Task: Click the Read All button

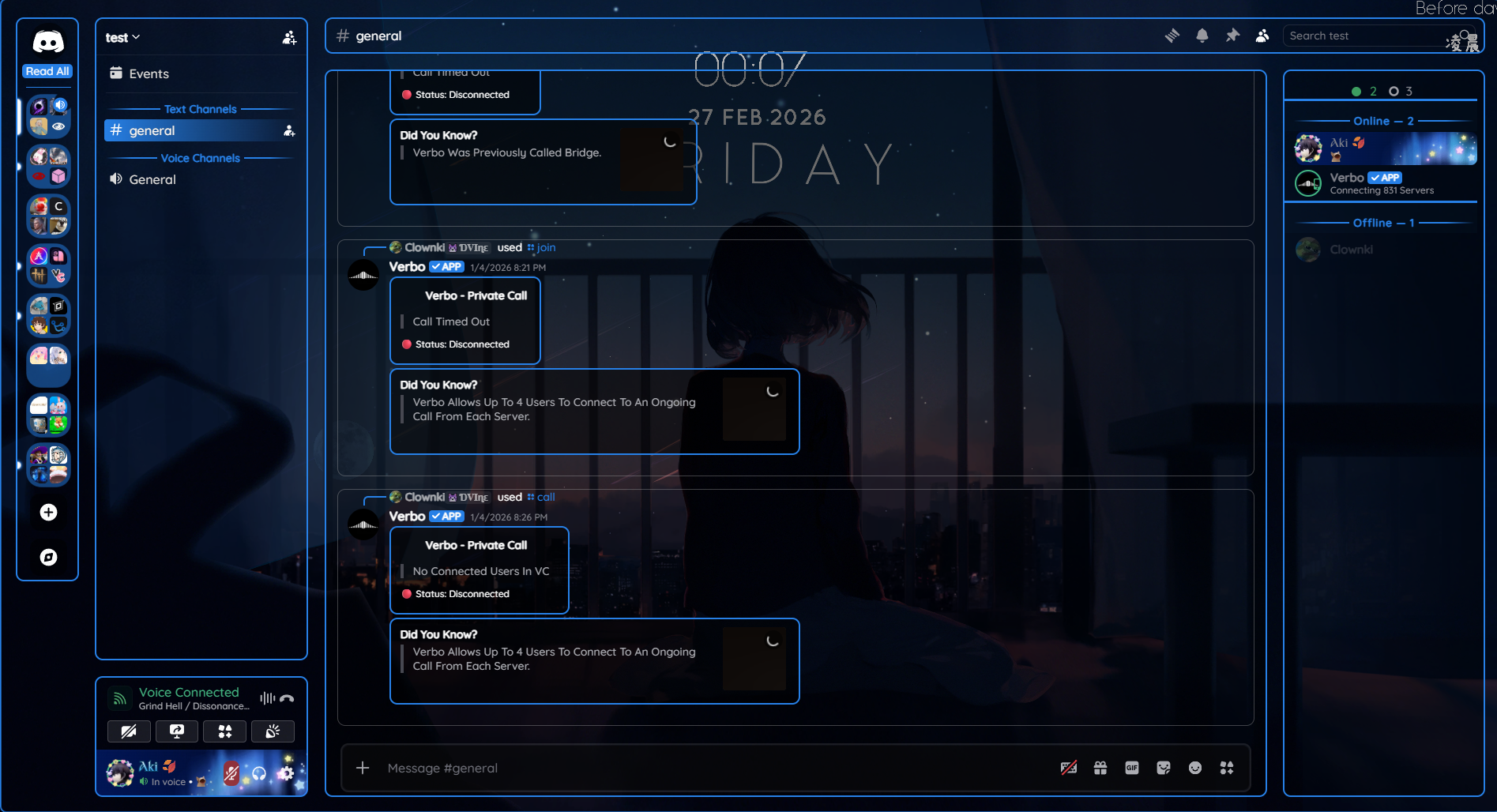Action: [x=47, y=71]
